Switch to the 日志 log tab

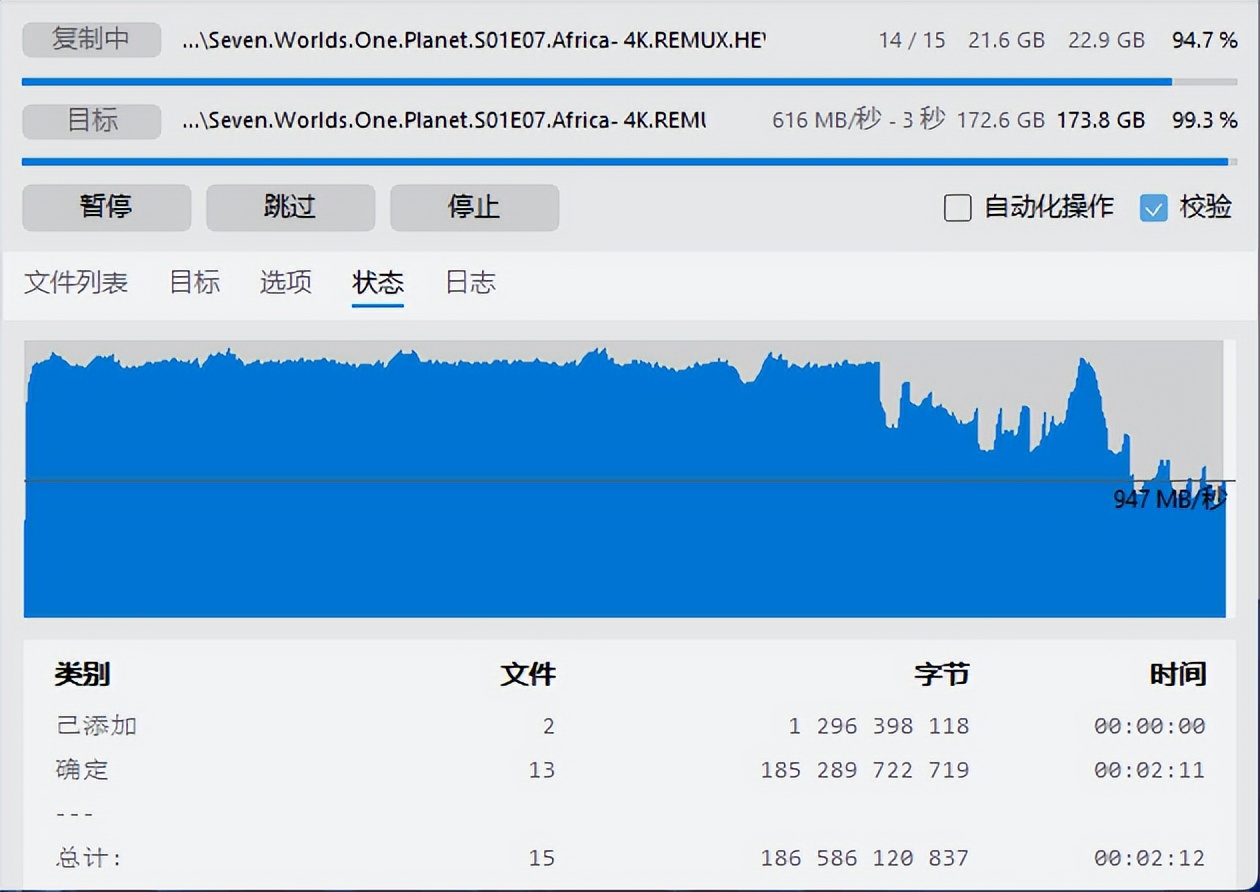[x=470, y=283]
